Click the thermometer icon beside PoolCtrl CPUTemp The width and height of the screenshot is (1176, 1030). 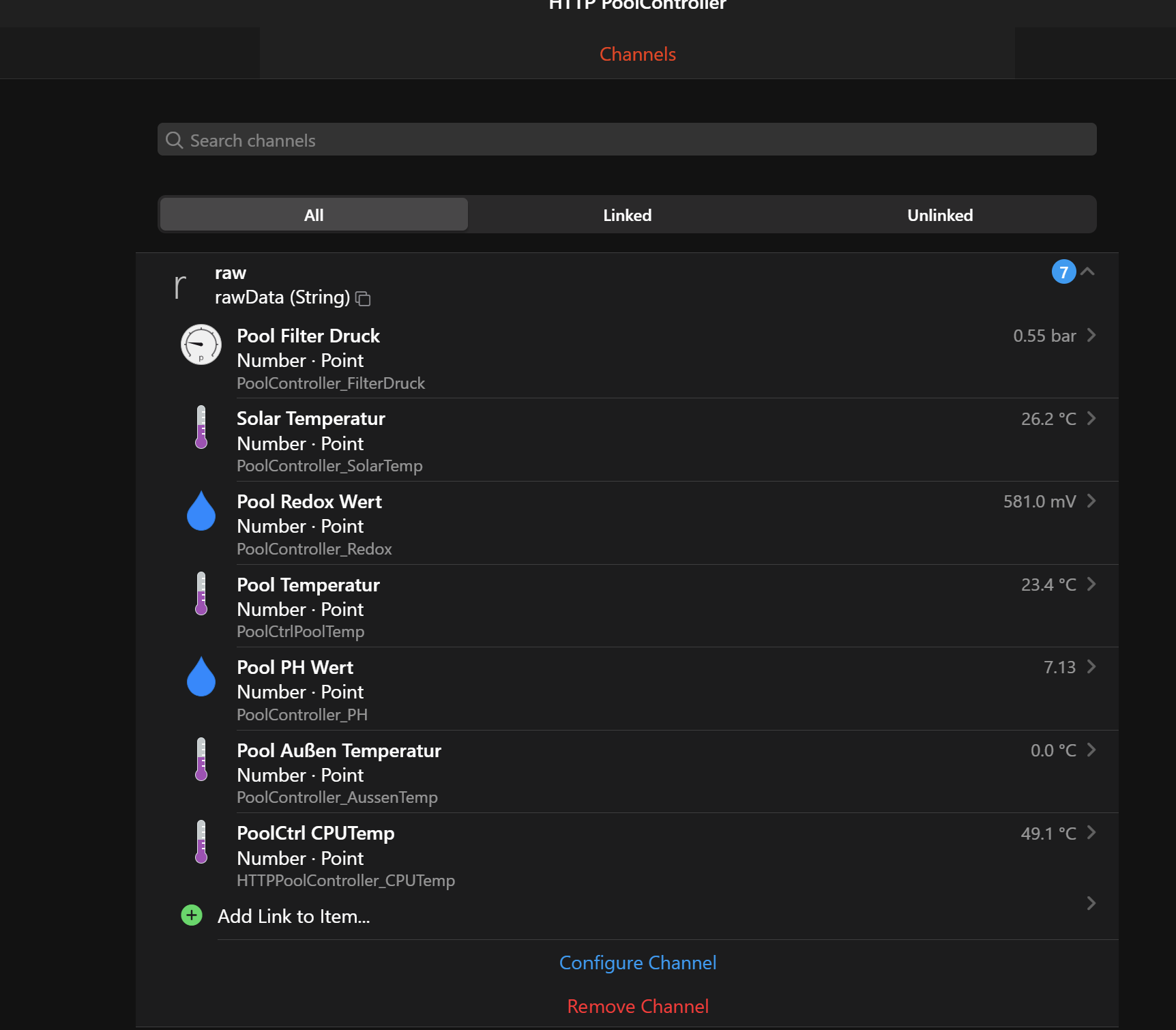201,842
